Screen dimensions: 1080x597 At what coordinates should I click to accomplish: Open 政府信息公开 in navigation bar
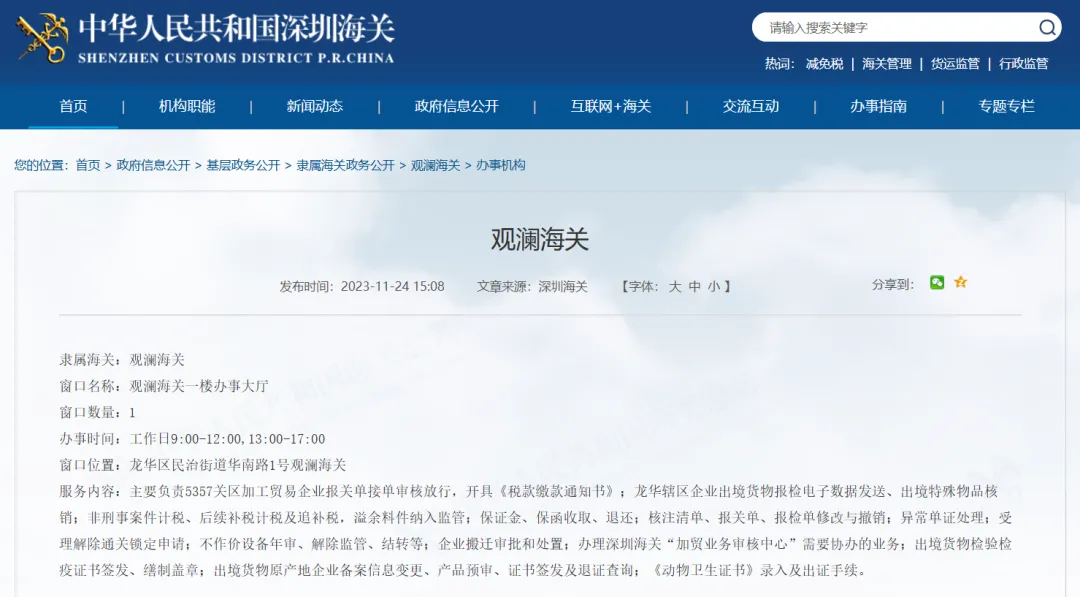[x=457, y=106]
